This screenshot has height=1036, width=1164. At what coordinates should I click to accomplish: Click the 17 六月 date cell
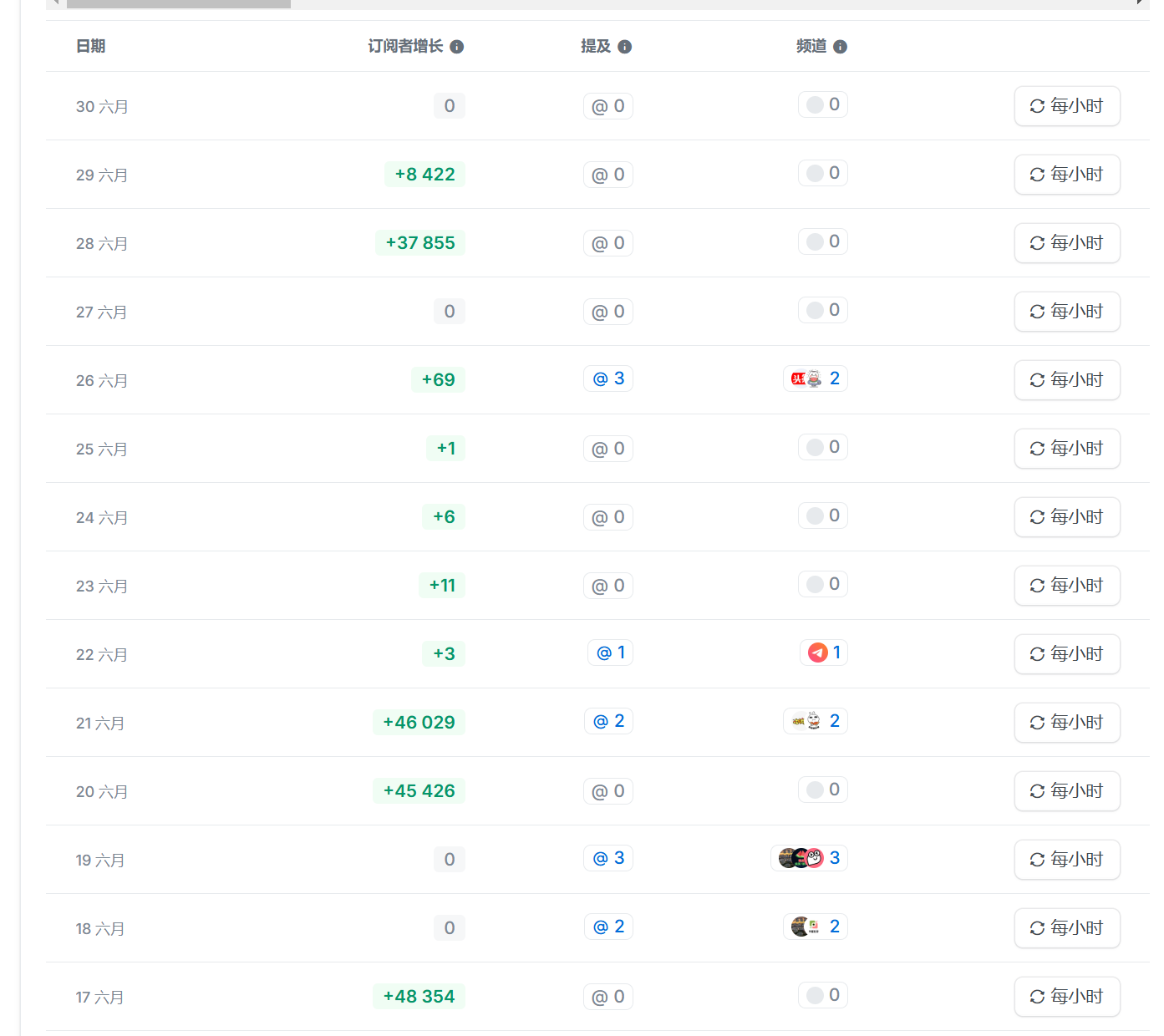coord(99,998)
